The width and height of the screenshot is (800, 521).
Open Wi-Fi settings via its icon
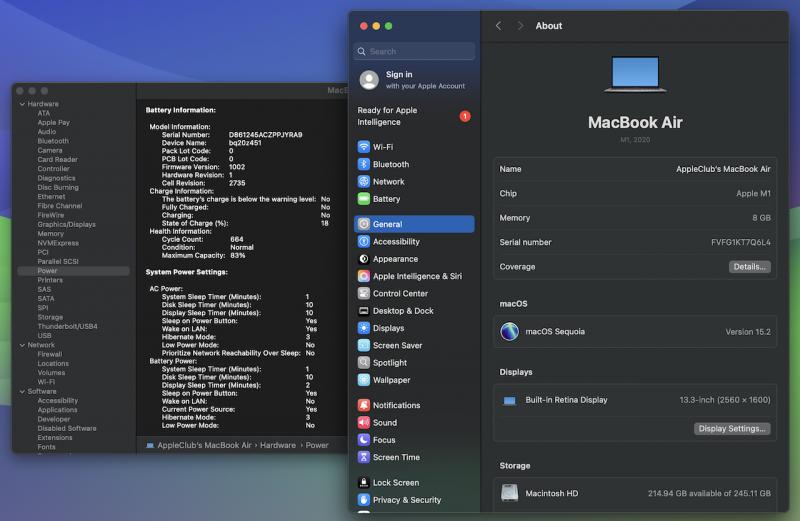pos(363,147)
